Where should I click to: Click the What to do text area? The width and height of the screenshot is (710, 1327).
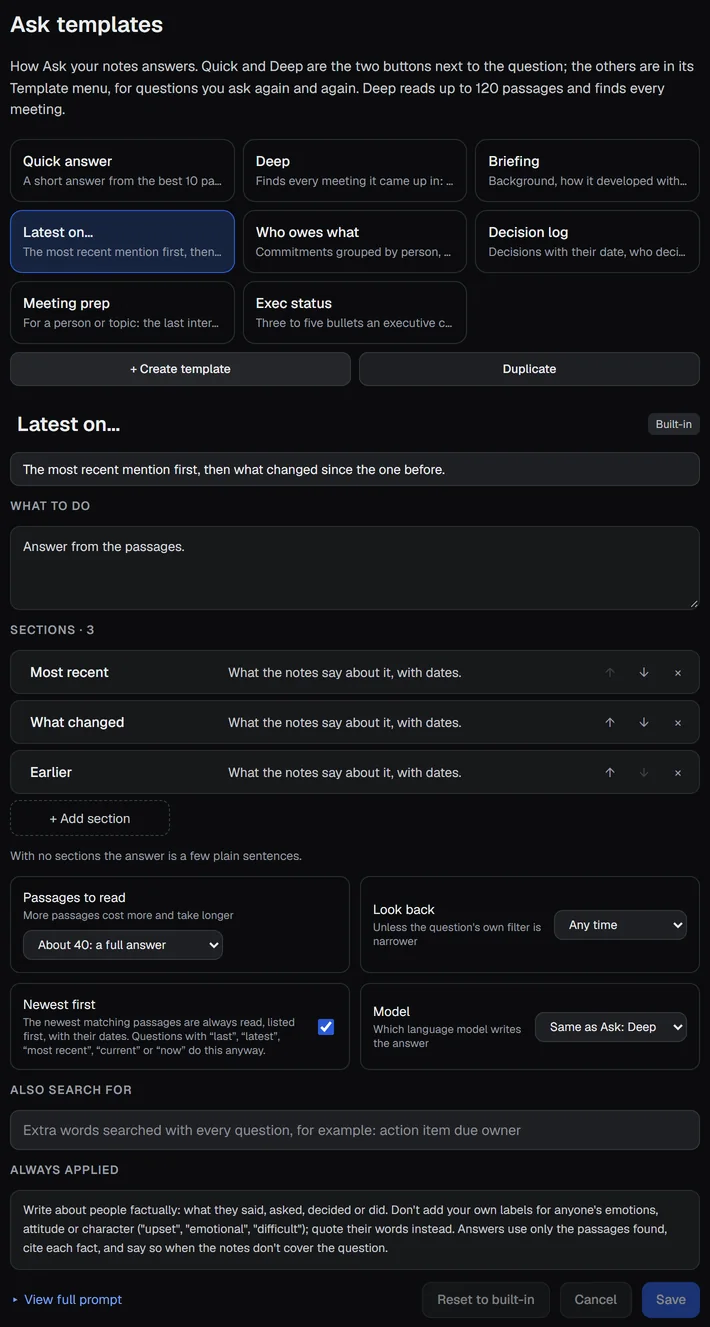pyautogui.click(x=355, y=568)
